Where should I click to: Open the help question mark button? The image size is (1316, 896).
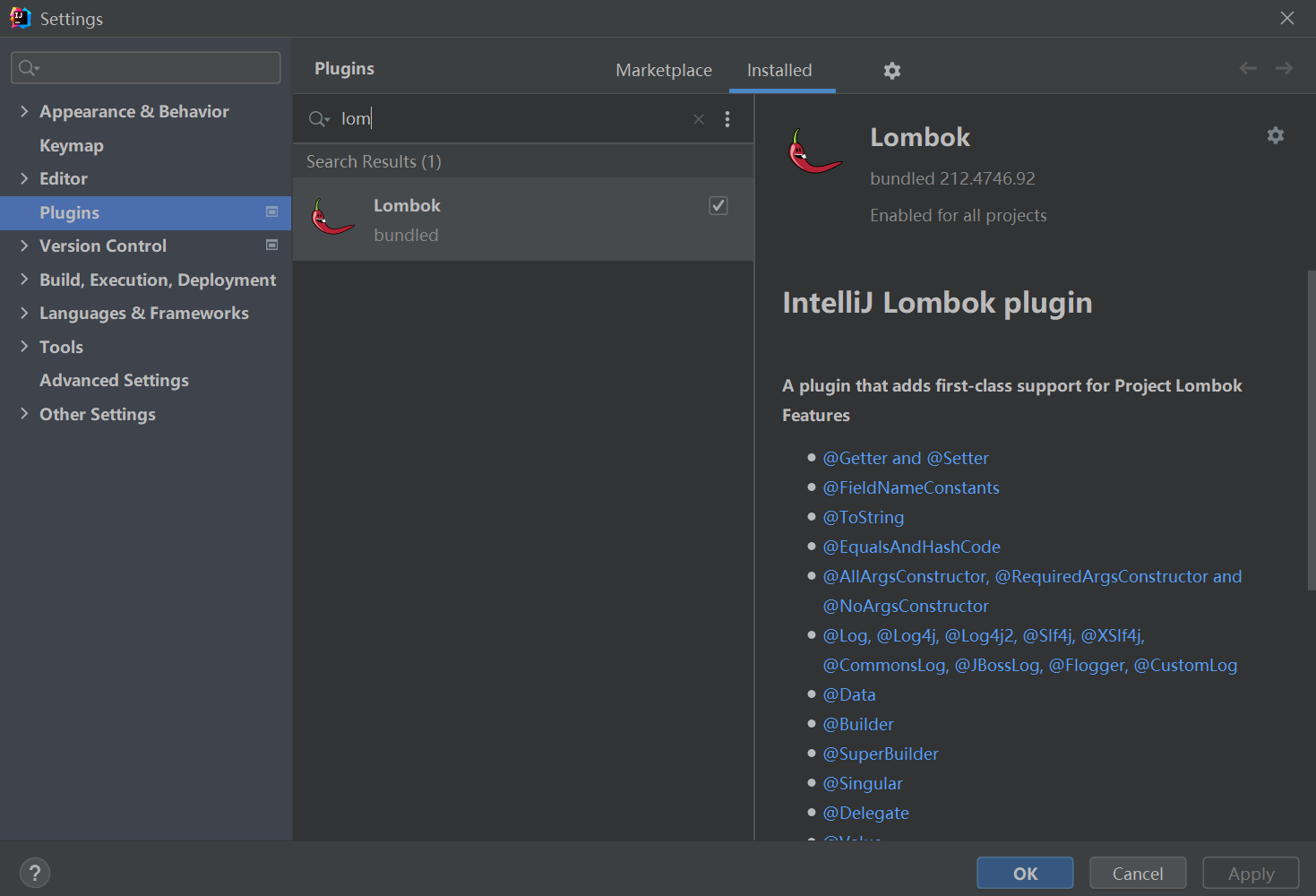tap(35, 873)
